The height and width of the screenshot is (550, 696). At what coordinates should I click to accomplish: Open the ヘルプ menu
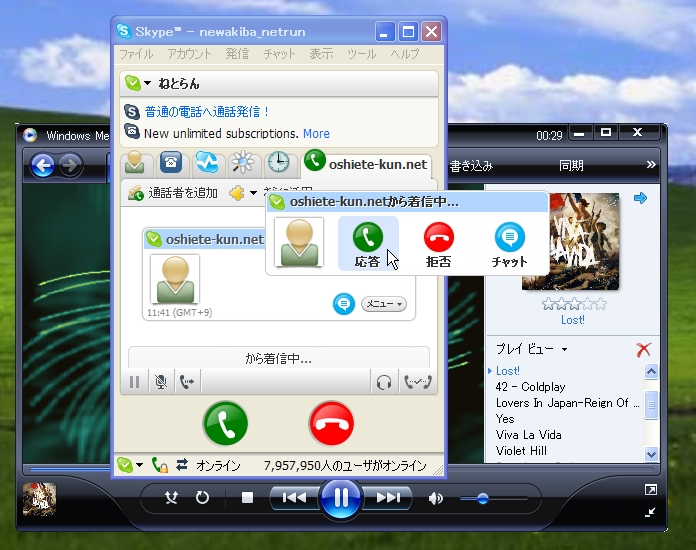coord(405,54)
